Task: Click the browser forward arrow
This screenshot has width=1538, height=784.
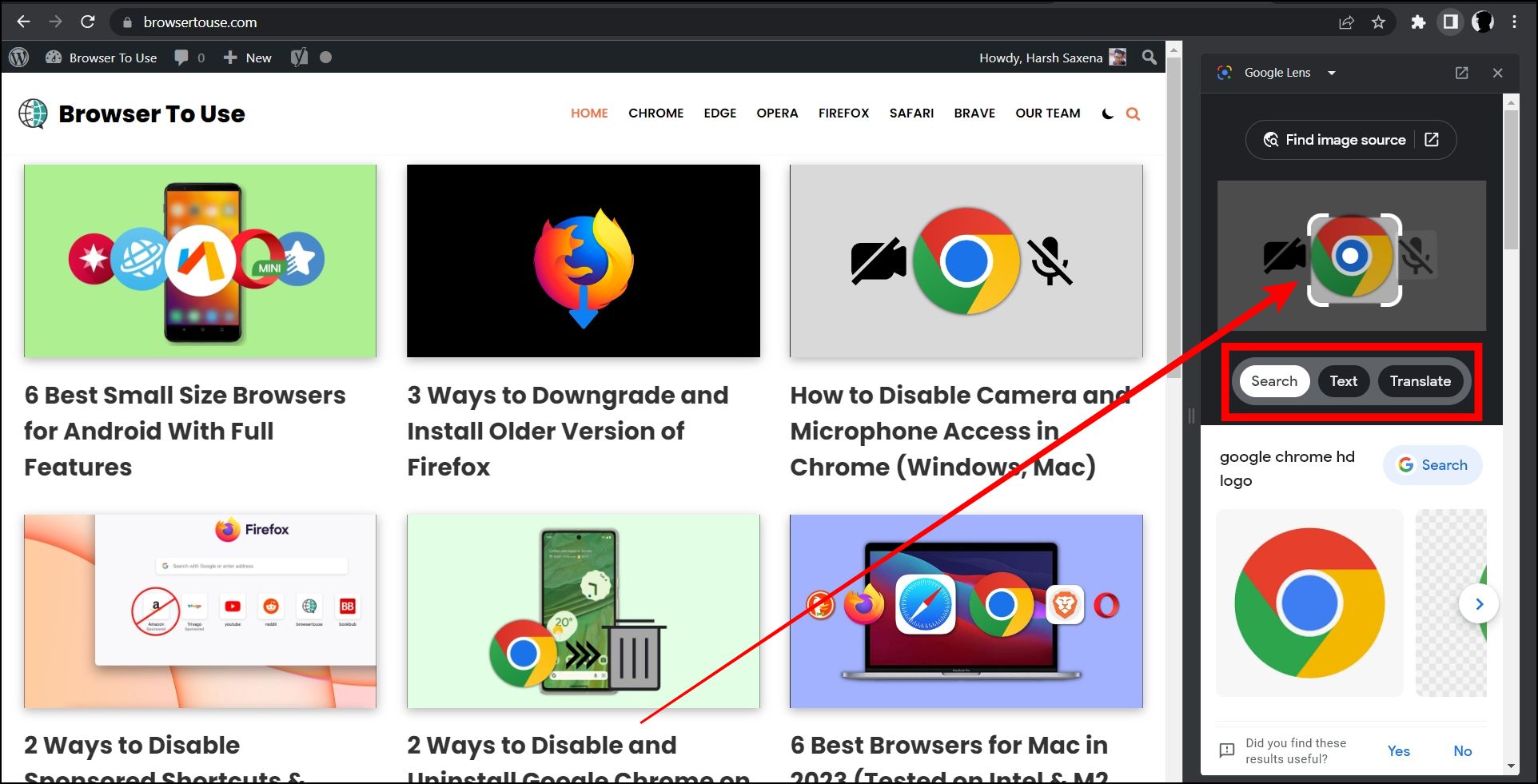Action: (55, 22)
